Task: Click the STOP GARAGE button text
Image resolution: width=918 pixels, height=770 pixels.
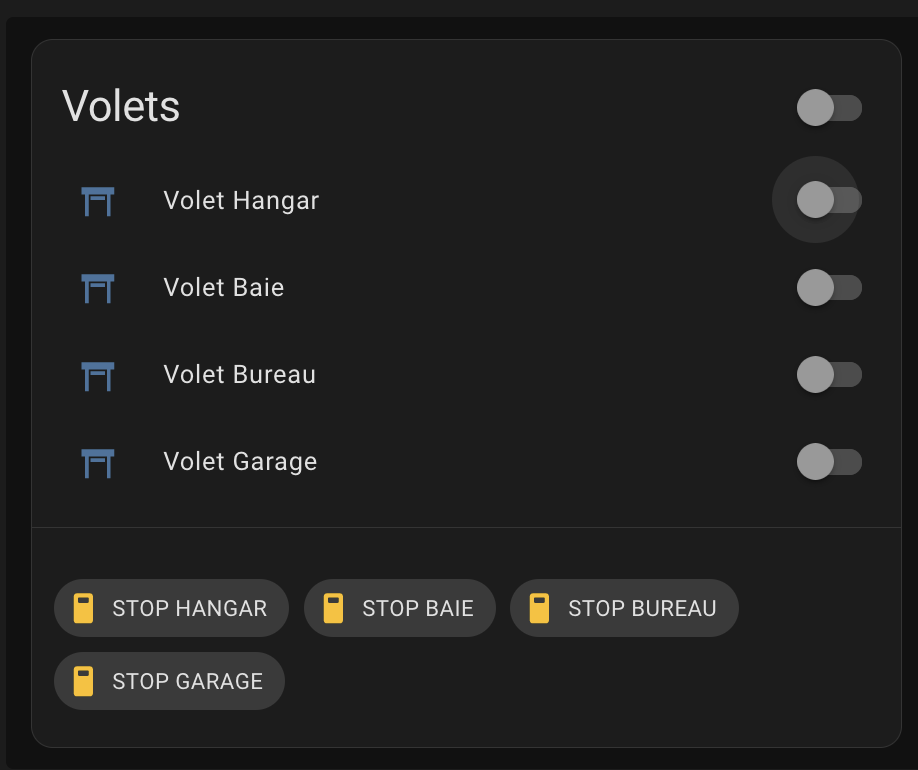Action: tap(187, 682)
